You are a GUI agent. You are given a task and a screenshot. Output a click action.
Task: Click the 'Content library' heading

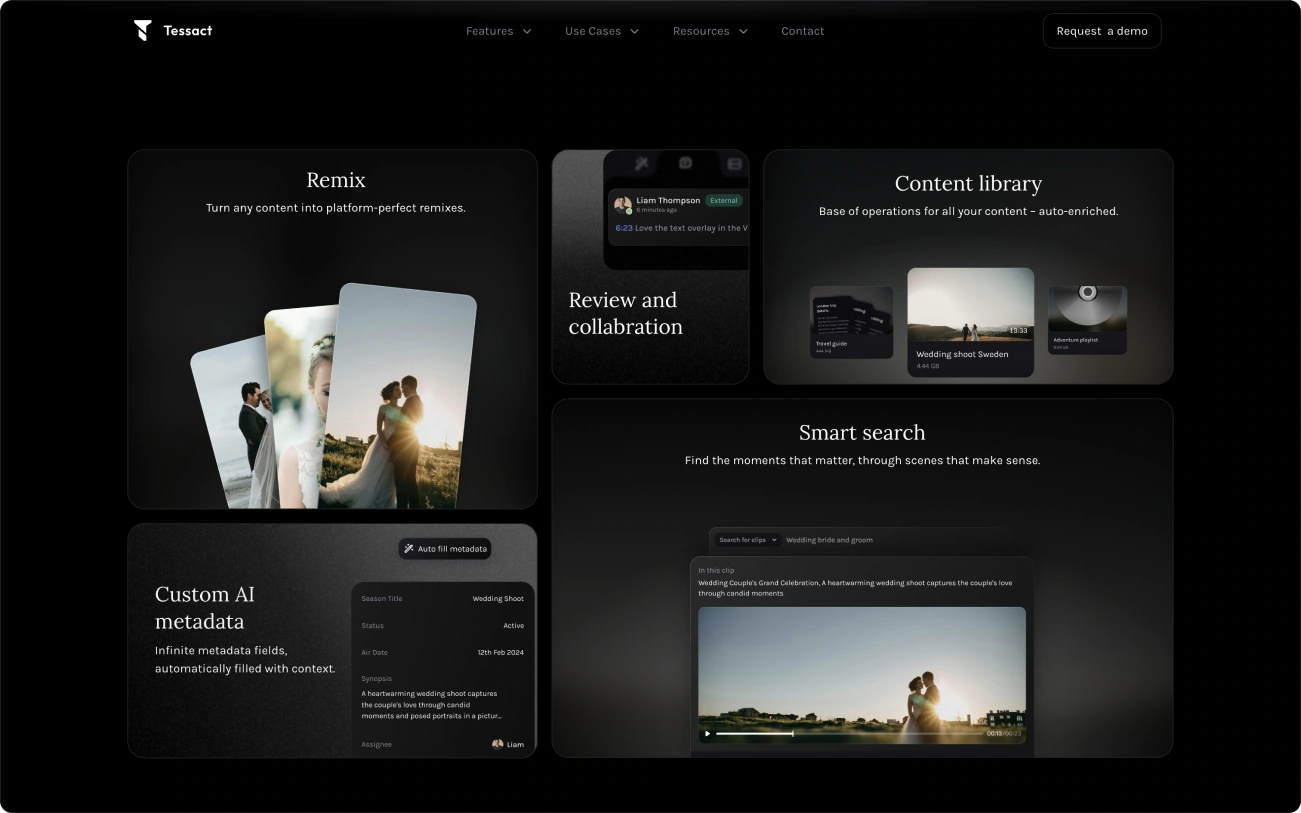[968, 184]
